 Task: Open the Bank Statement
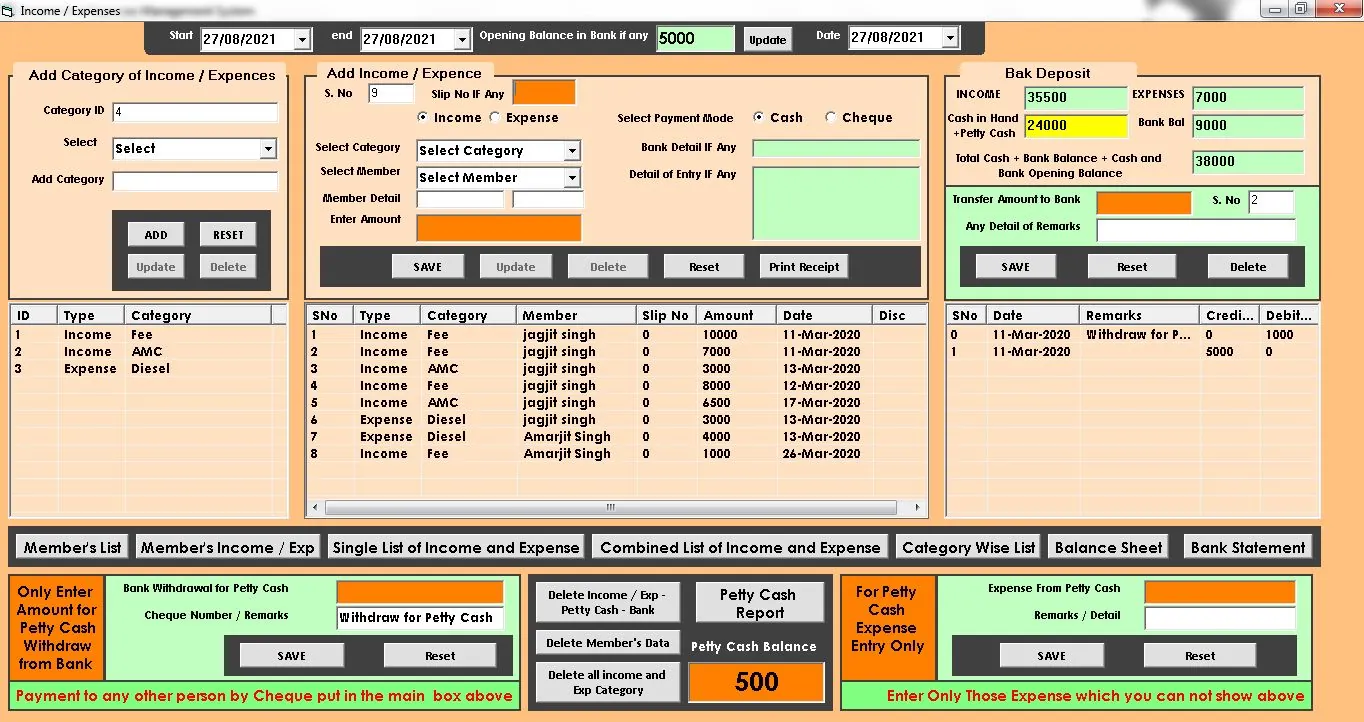1248,547
